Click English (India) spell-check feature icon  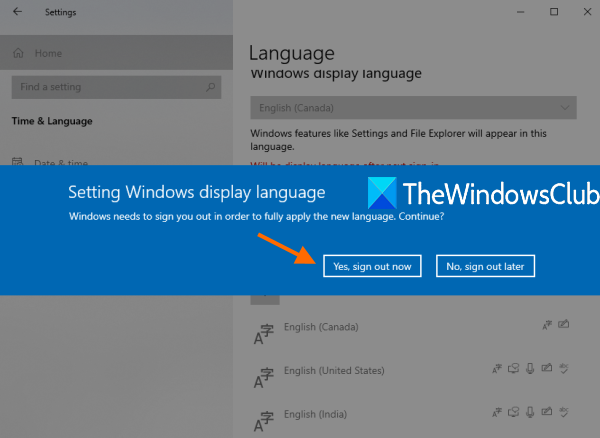(x=563, y=412)
